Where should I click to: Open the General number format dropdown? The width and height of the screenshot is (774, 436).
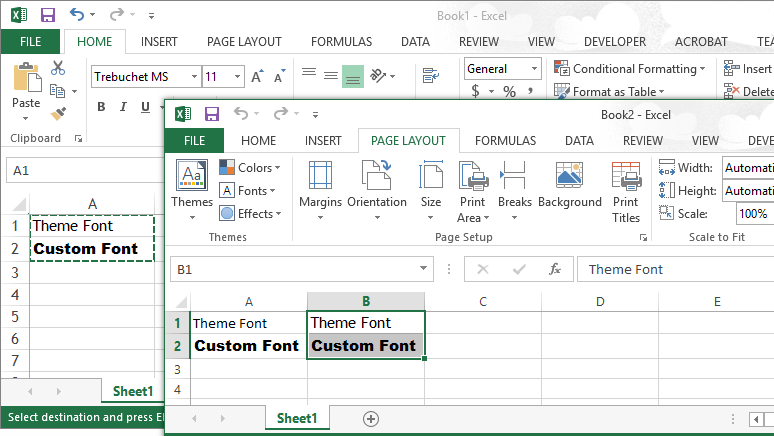534,69
